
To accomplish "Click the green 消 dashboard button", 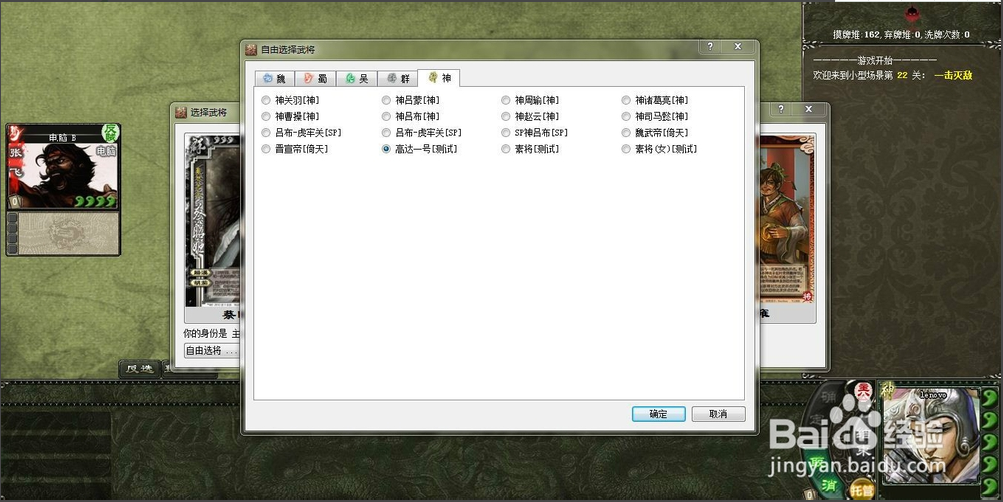I will tap(829, 487).
